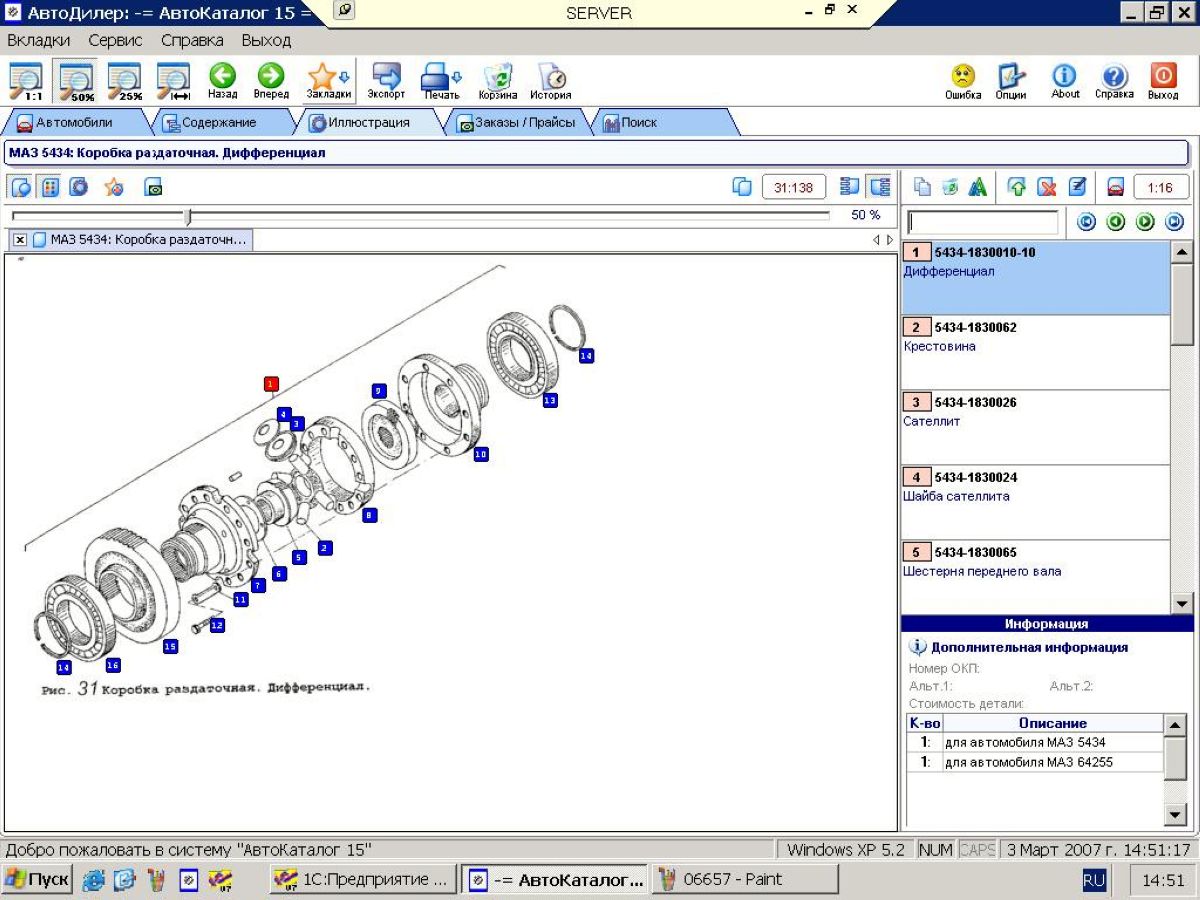
Task: Click the 31:138 page counter button
Action: click(794, 187)
